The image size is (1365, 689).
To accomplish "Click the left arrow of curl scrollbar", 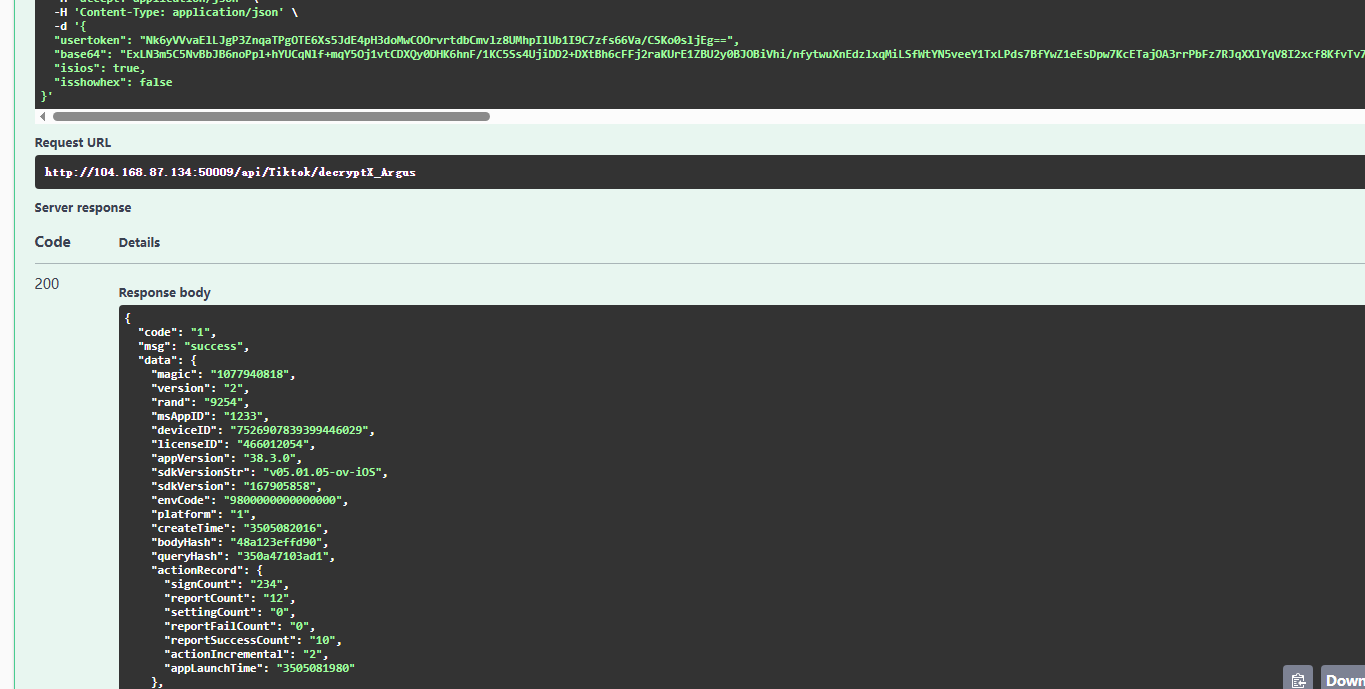I will click(42, 117).
